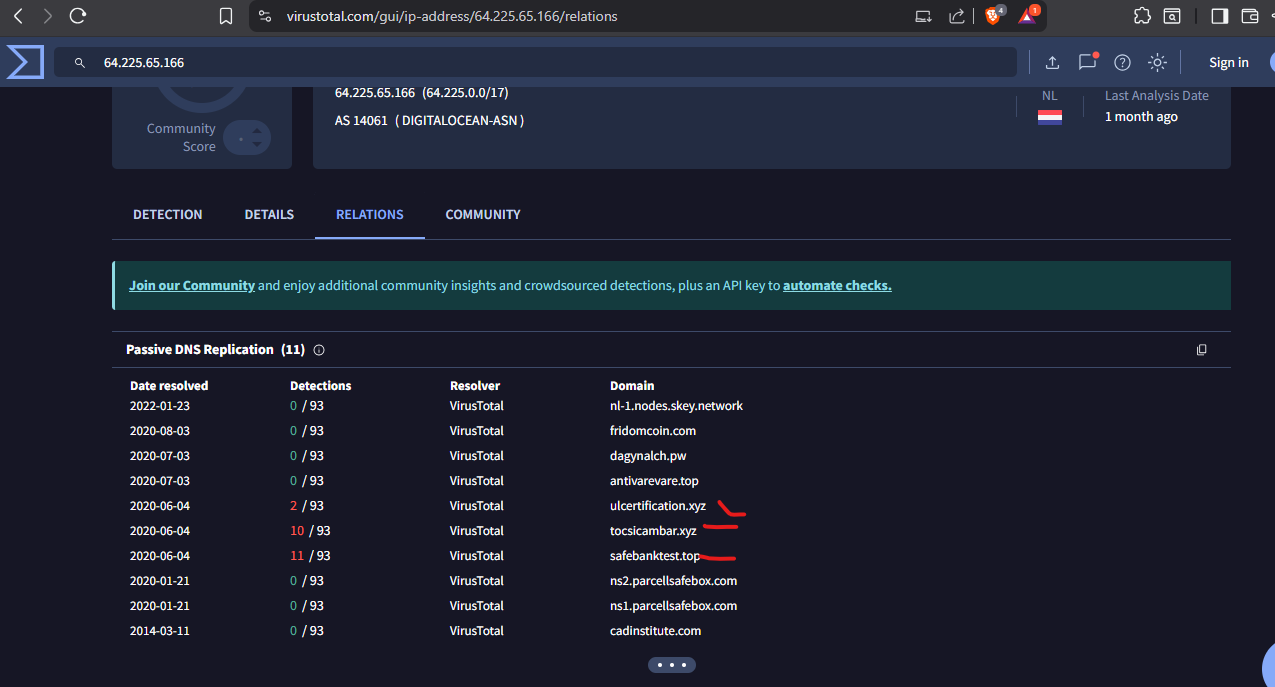Open domain ns2.parcellsafebox.com
Image resolution: width=1275 pixels, height=687 pixels.
(673, 581)
